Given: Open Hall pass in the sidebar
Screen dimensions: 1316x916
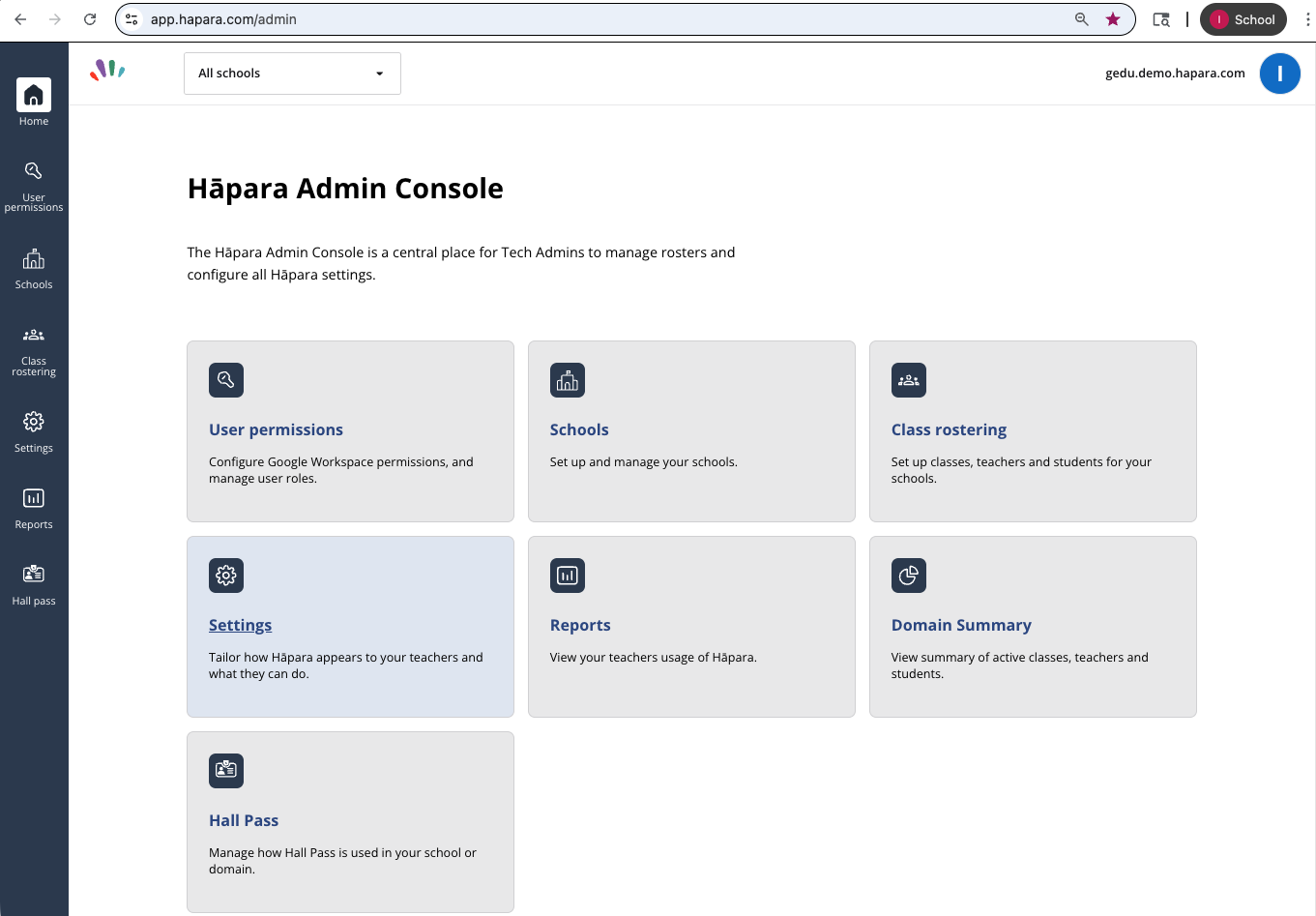Looking at the screenshot, I should point(34,584).
